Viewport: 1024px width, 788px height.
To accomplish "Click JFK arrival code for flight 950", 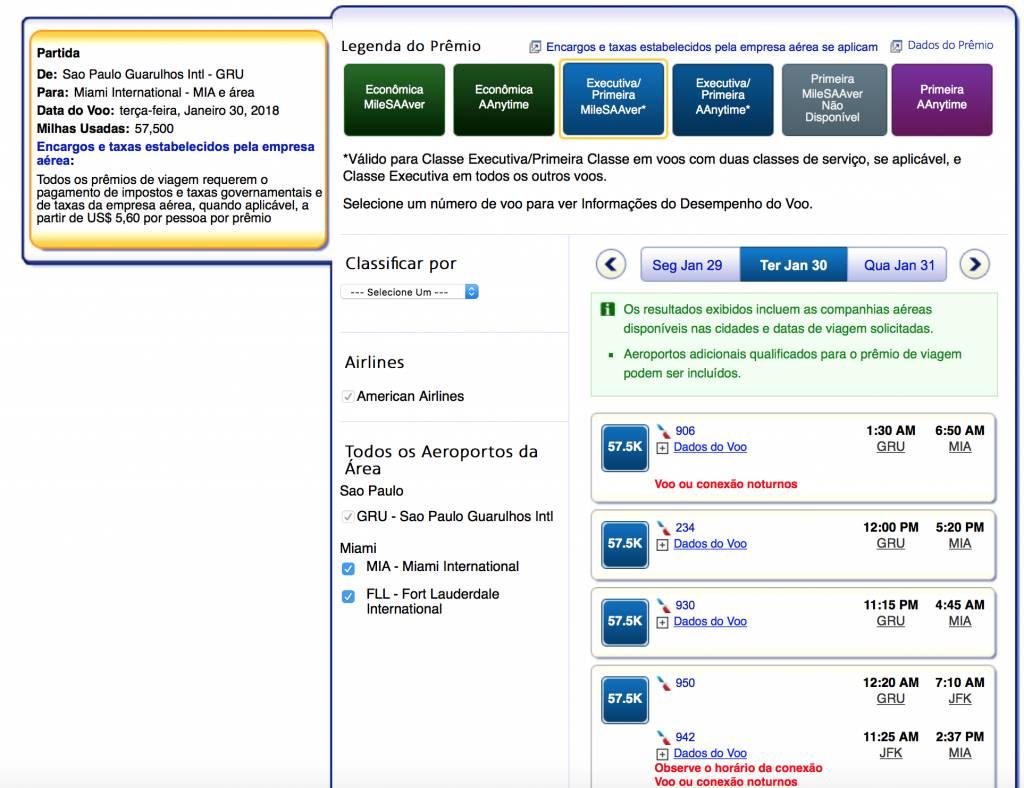I will click(x=960, y=699).
